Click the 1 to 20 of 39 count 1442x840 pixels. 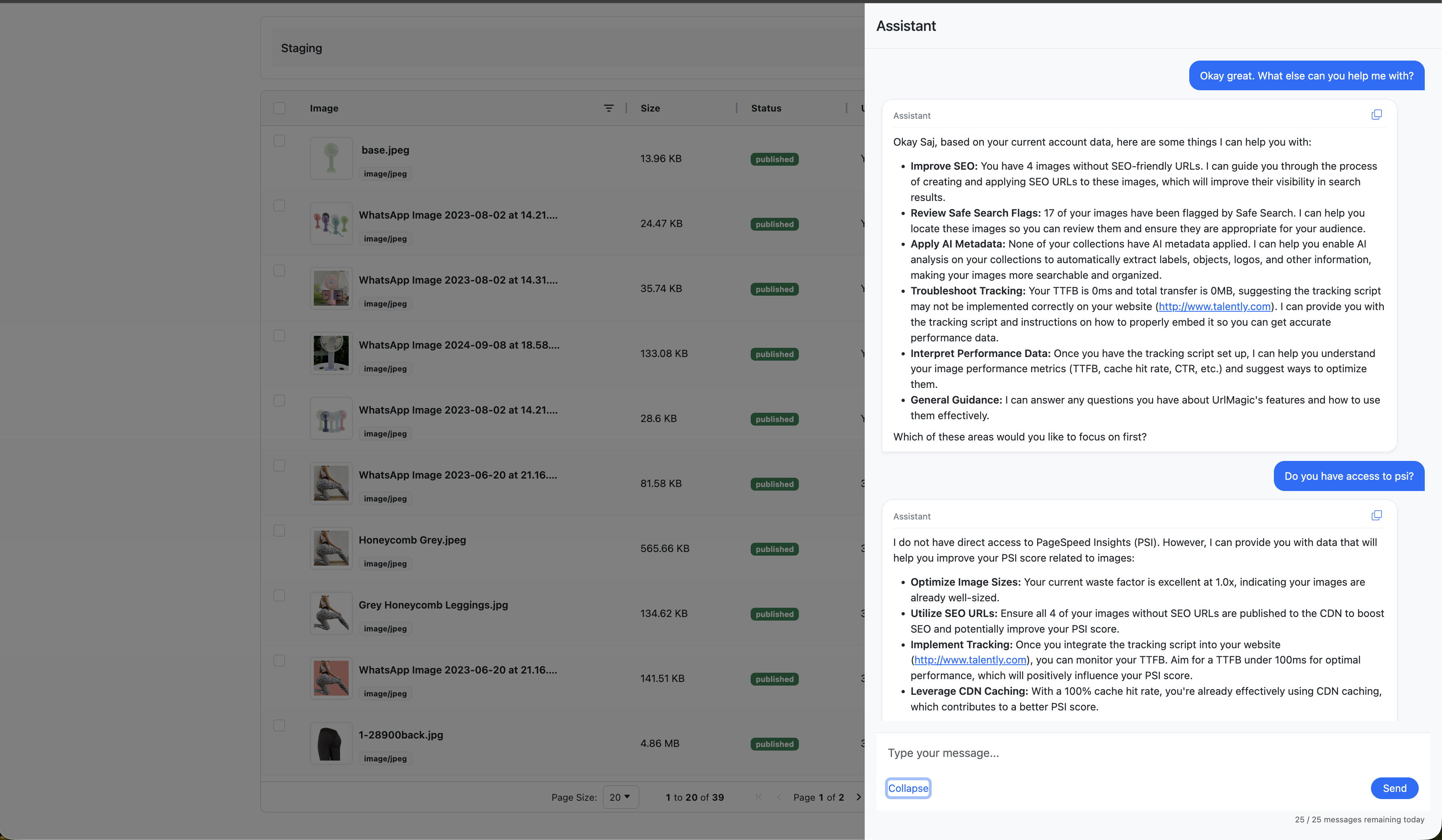695,797
